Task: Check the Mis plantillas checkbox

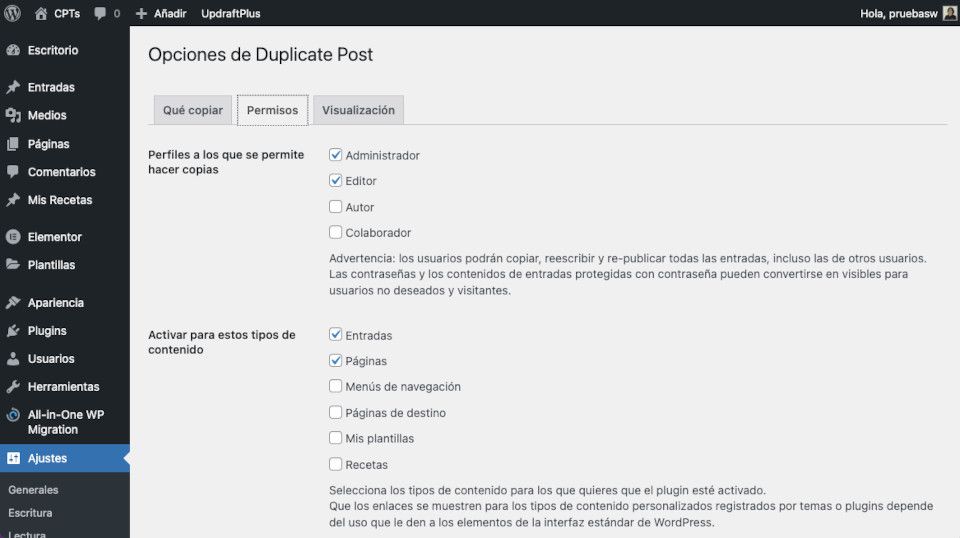Action: [335, 438]
